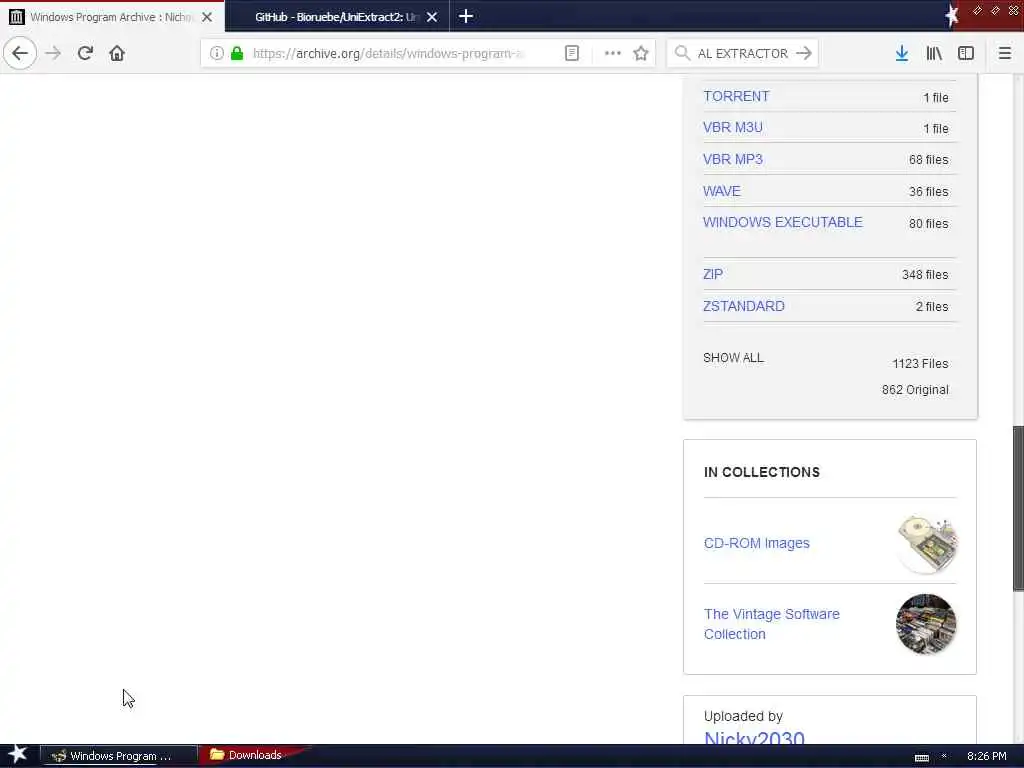Expand the WINDOWS EXECUTABLE download list

pyautogui.click(x=782, y=222)
